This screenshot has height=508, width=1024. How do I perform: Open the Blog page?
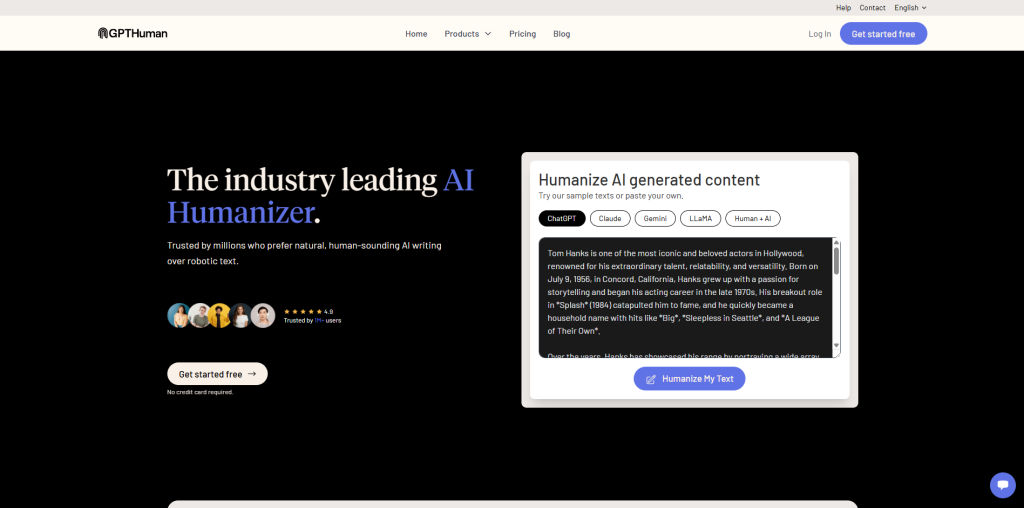coord(562,34)
